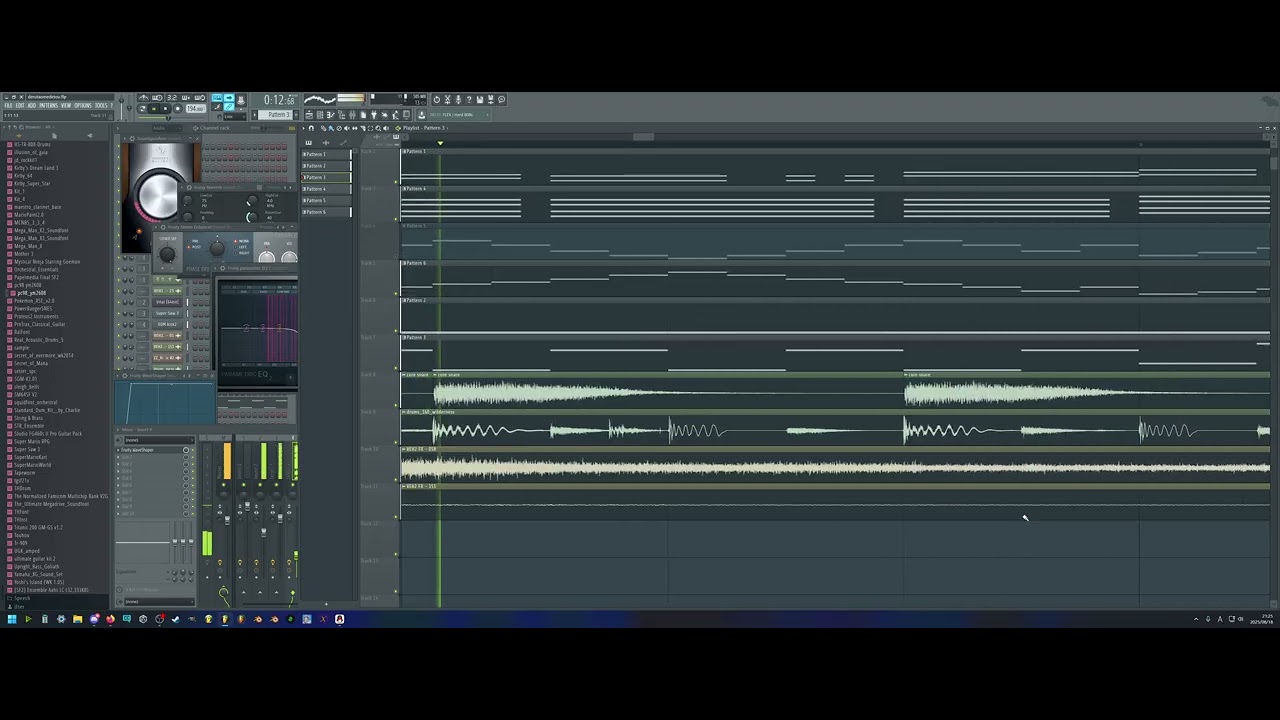Toggle Fruity WaveShaper slot enable switch
Screen dimensions: 1280x720
193,450
